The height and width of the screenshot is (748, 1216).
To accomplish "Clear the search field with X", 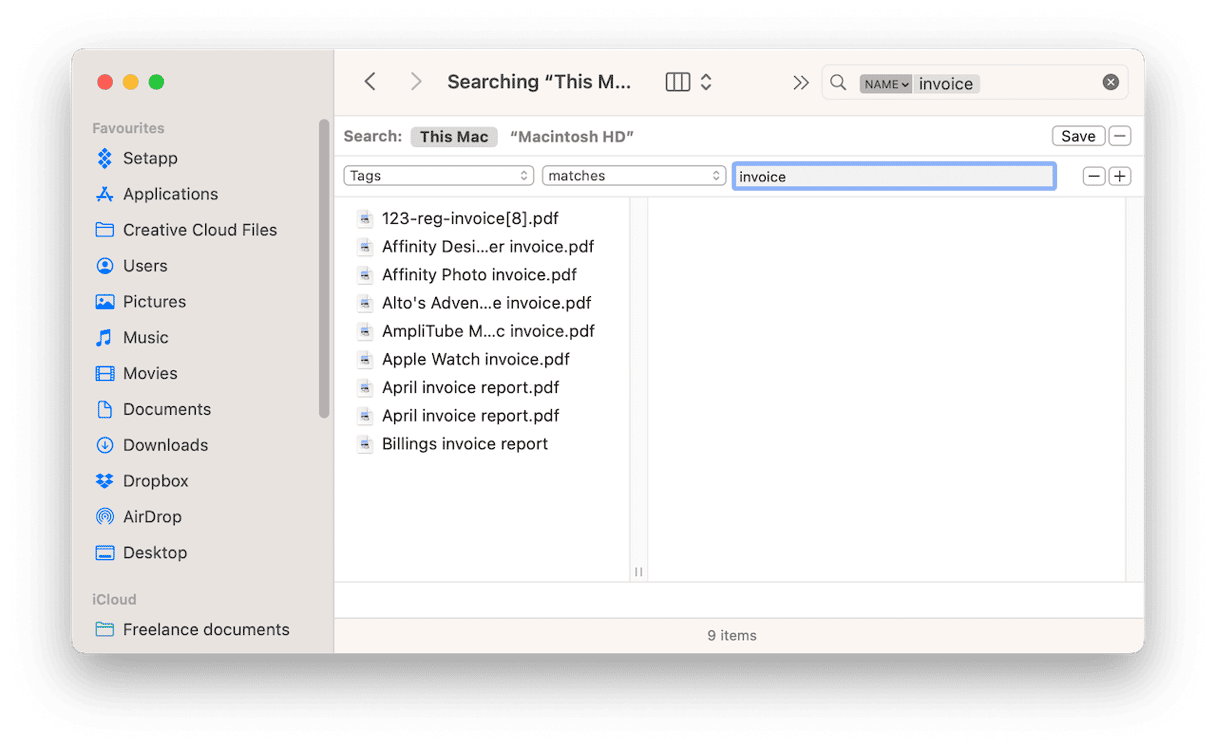I will [x=1111, y=83].
